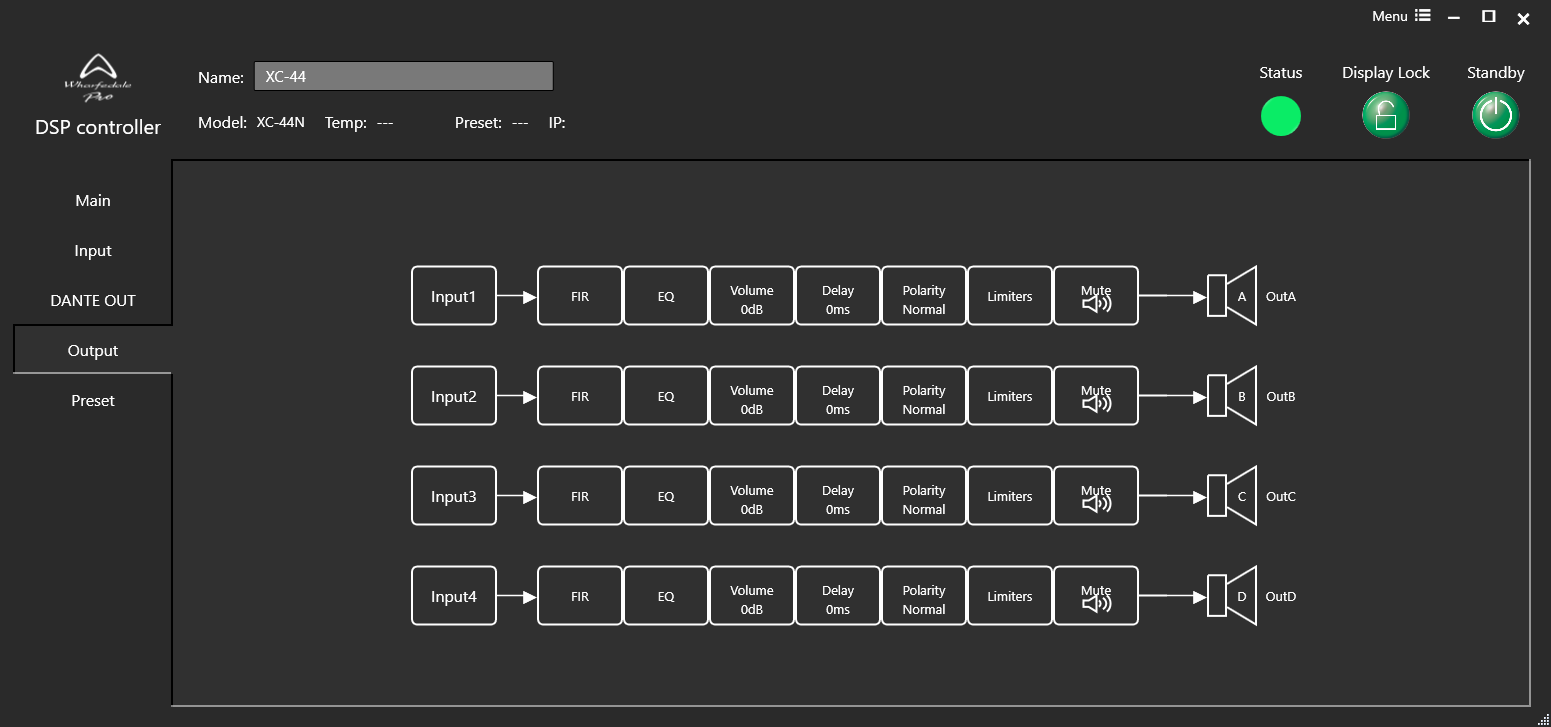Screen dimensions: 1551x727
Task: Open the Volume 0dB block on Input3
Action: click(x=752, y=500)
